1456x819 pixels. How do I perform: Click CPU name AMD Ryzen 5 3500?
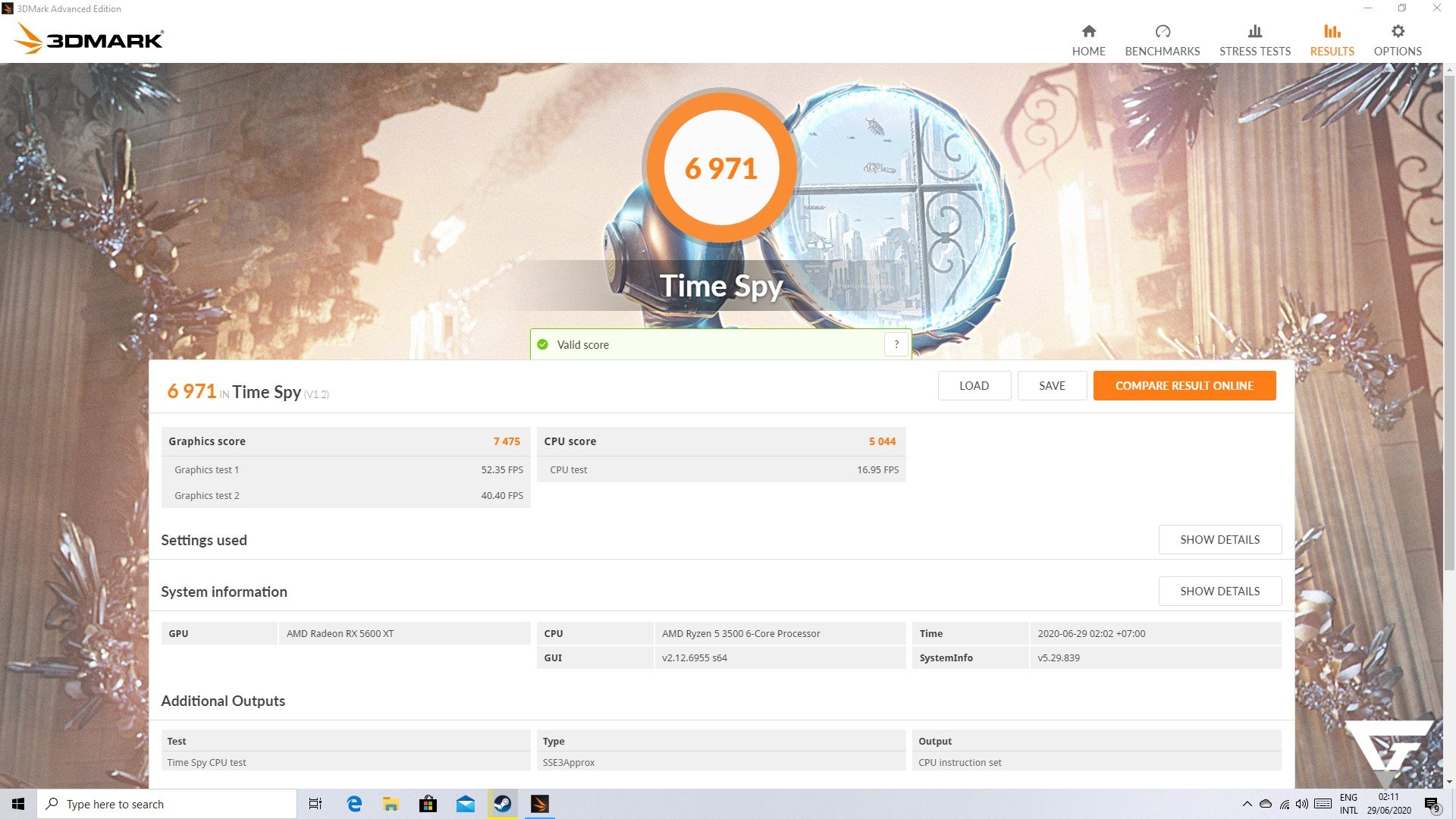coord(741,633)
